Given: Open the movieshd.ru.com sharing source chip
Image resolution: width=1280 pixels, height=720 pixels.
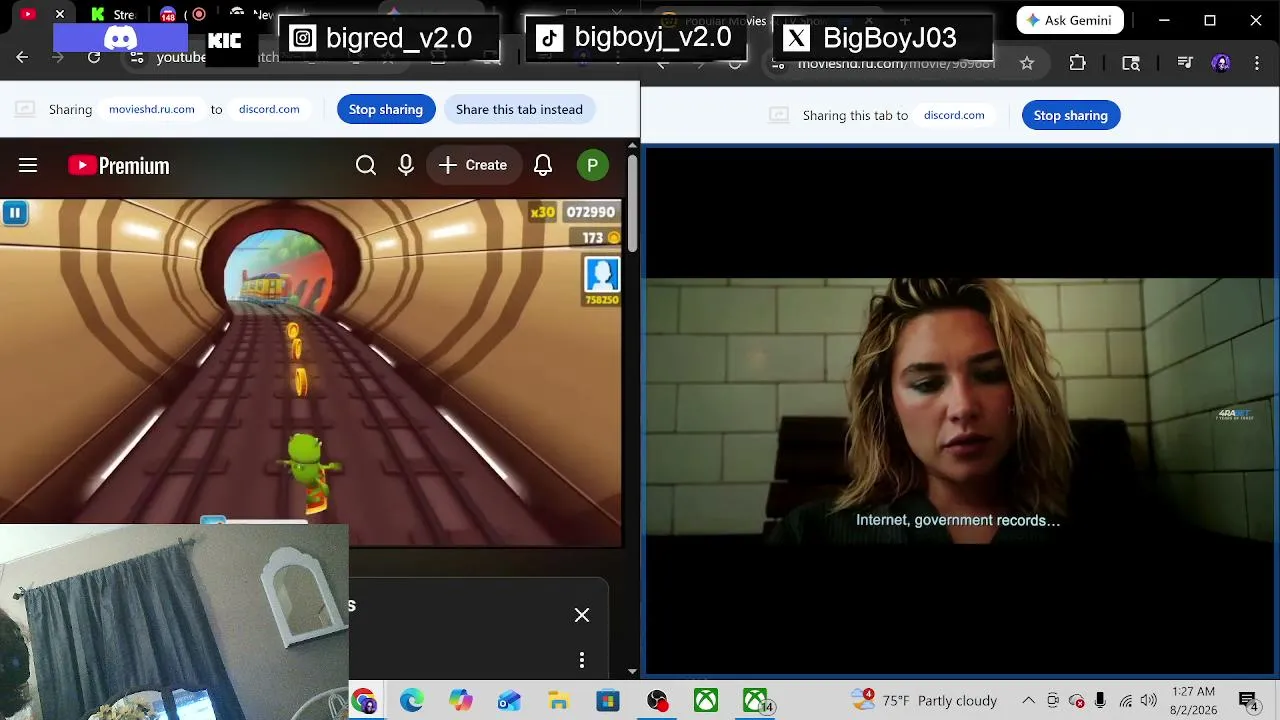Looking at the screenshot, I should [152, 109].
